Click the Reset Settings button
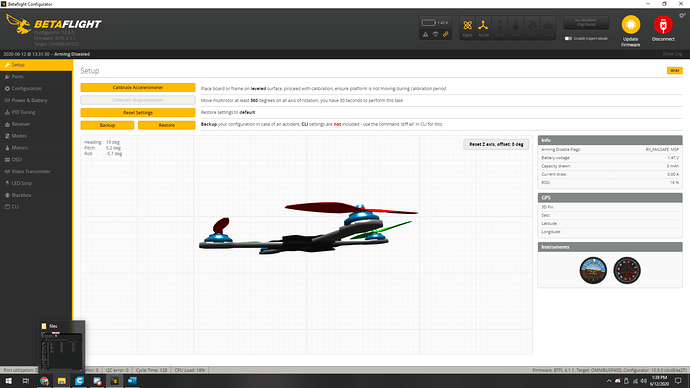The height and width of the screenshot is (388, 690). [x=138, y=113]
